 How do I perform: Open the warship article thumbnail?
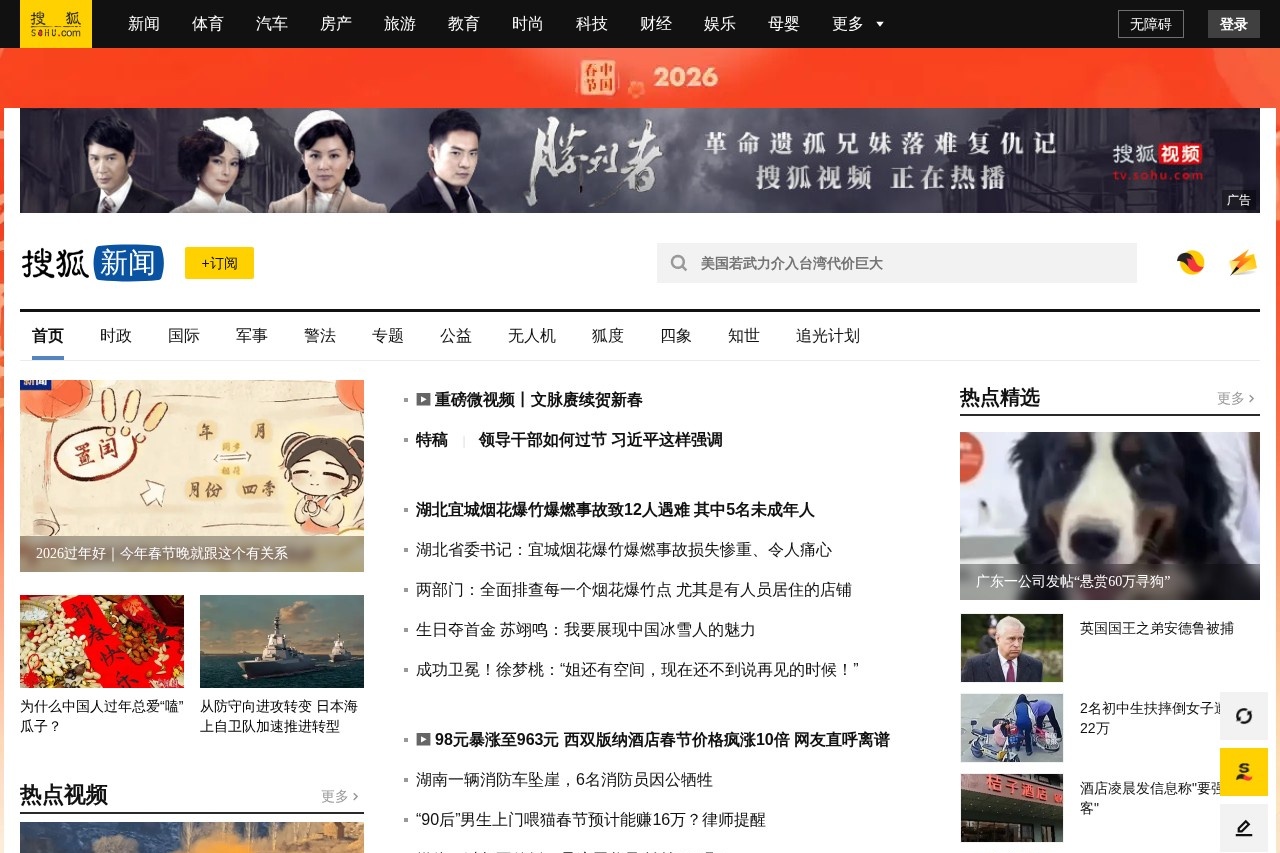[x=282, y=641]
